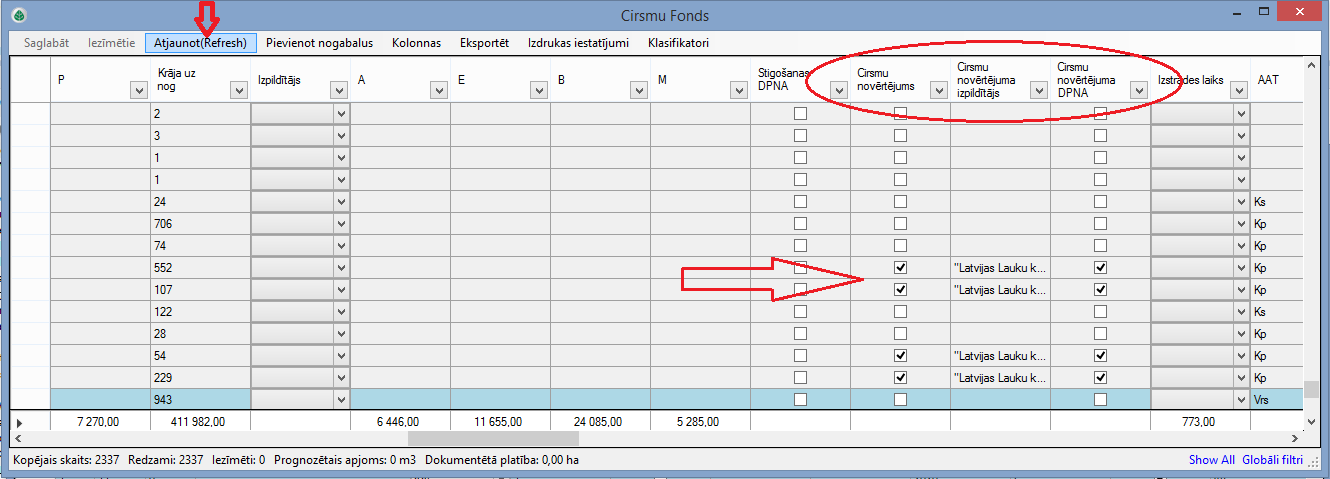Expand Izstrādes laiks combo box in row 28
The height and width of the screenshot is (479, 1330).
(x=1241, y=334)
